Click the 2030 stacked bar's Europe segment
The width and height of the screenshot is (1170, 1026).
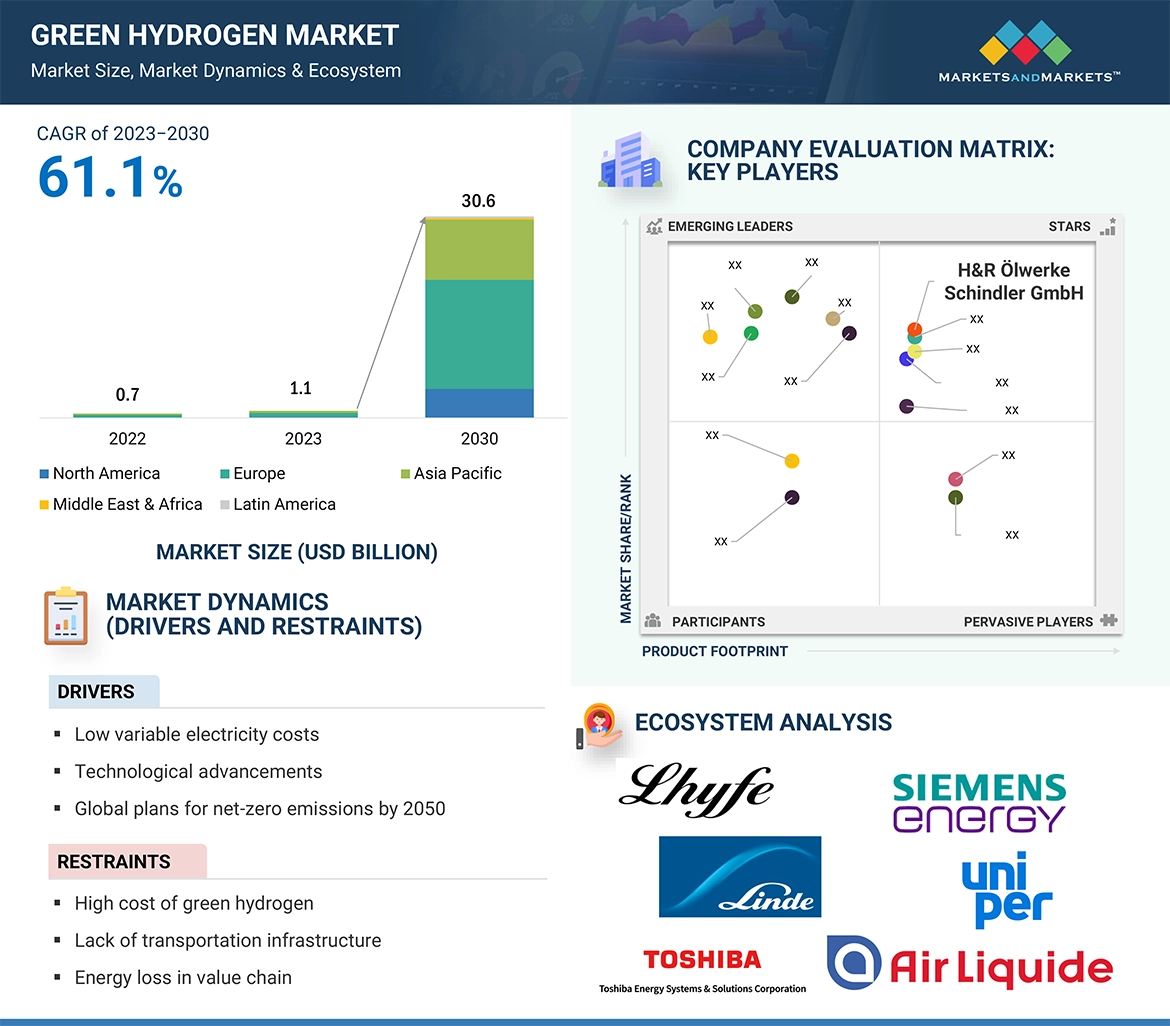click(x=479, y=334)
